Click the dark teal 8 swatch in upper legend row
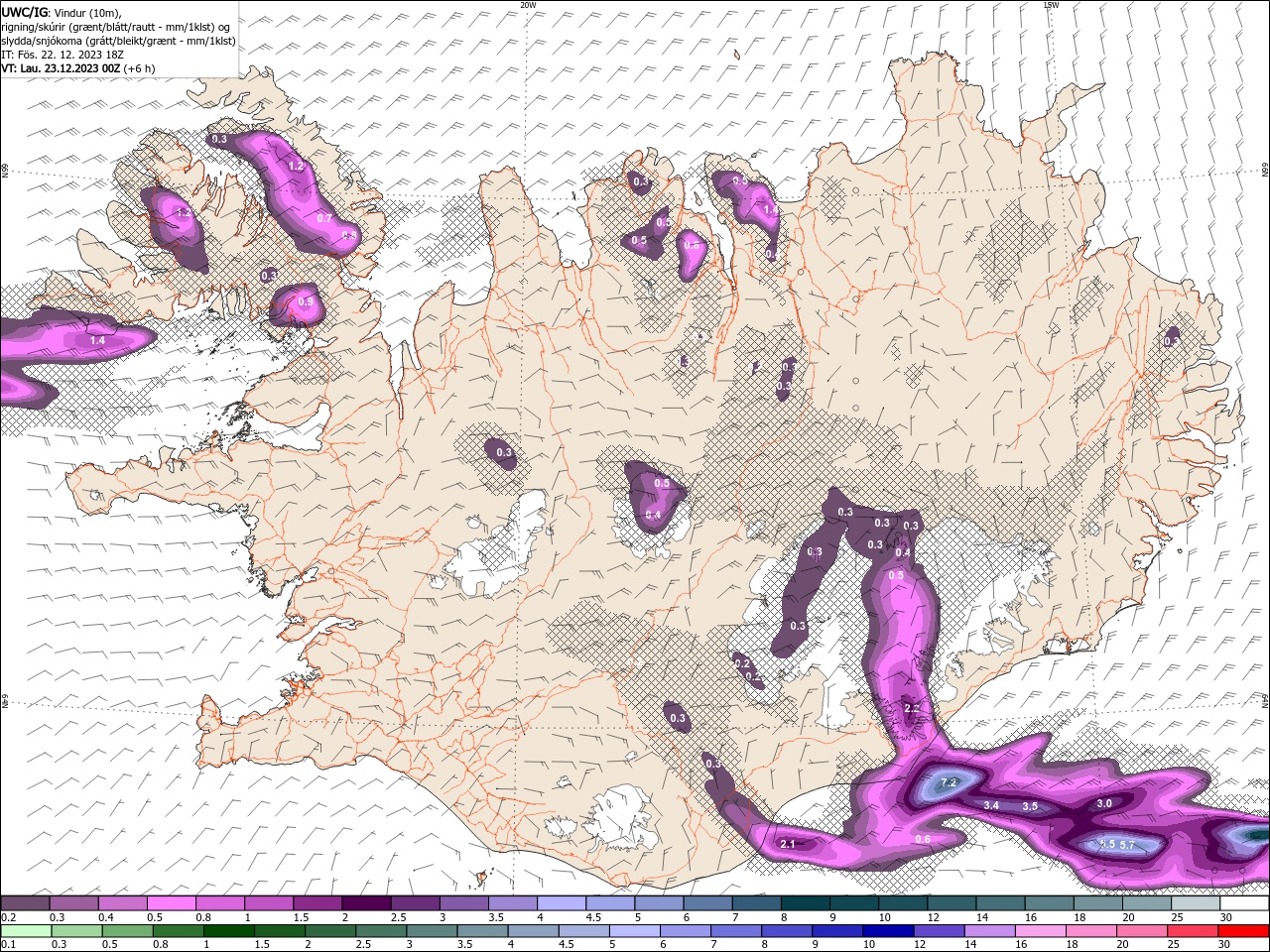This screenshot has width=1270, height=952. 804,903
